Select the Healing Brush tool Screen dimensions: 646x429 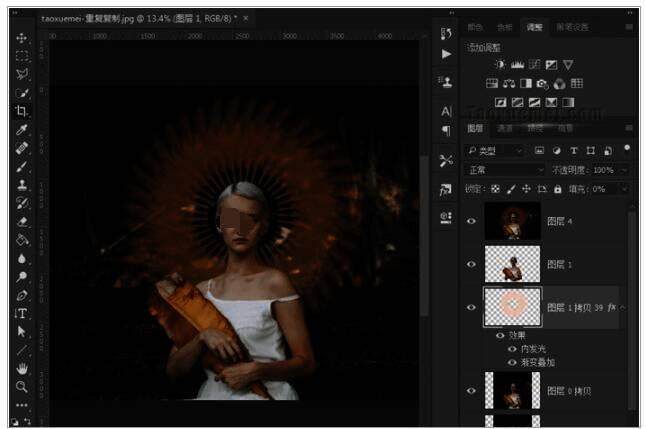21,148
